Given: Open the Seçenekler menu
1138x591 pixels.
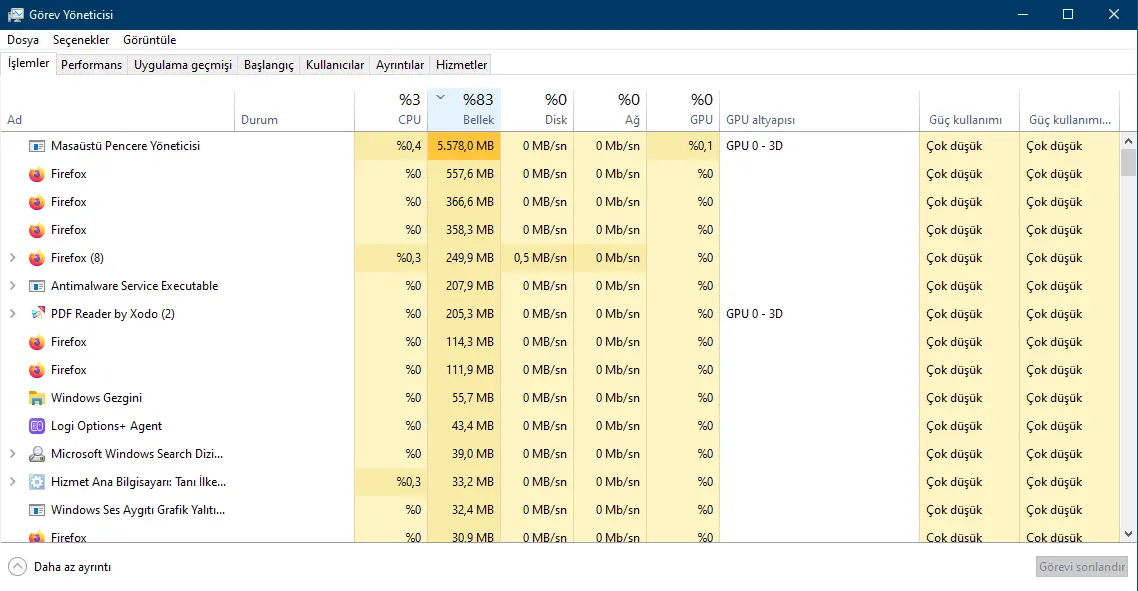Looking at the screenshot, I should point(81,40).
